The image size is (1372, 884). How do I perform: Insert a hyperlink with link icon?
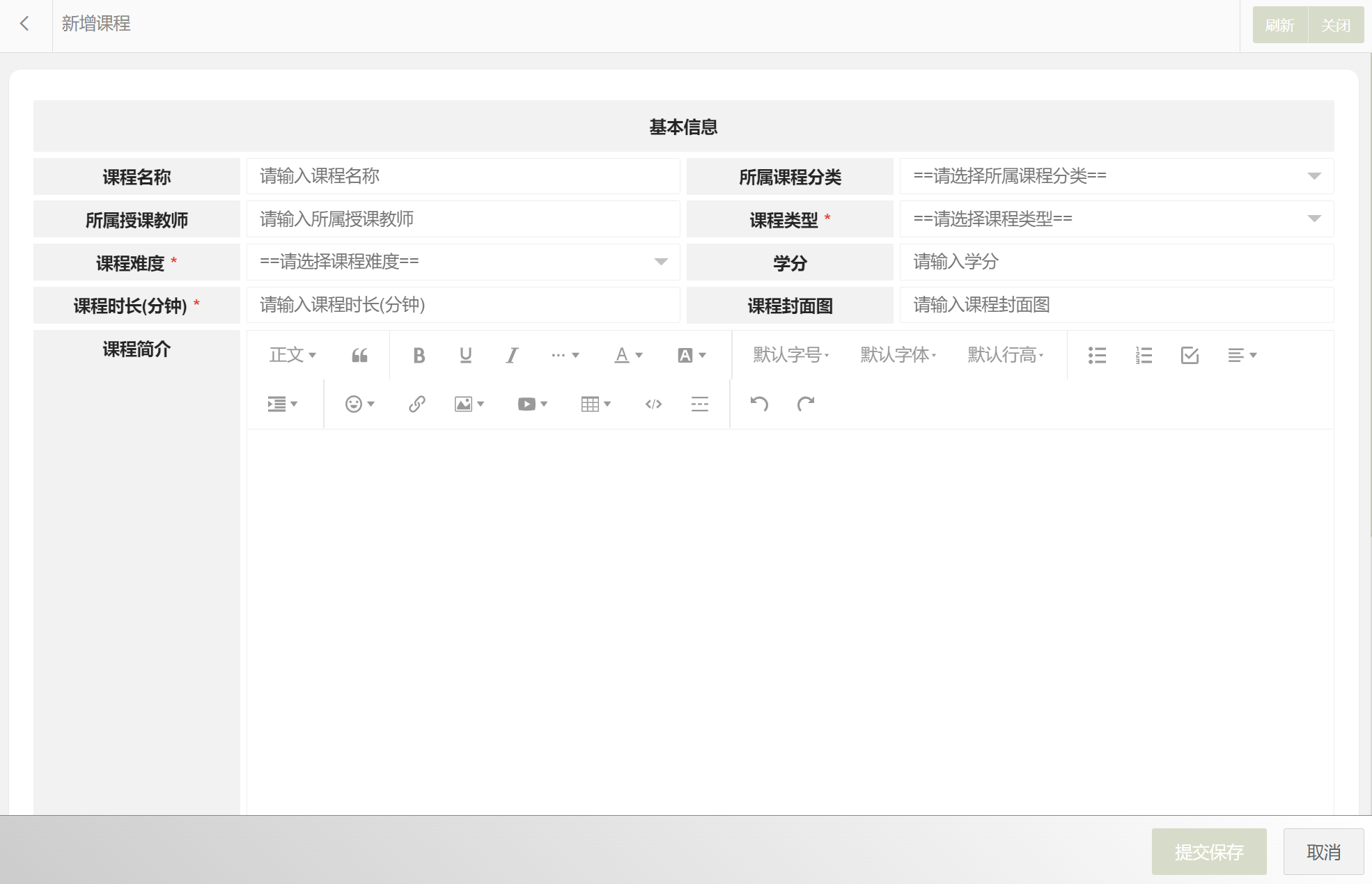click(x=416, y=404)
